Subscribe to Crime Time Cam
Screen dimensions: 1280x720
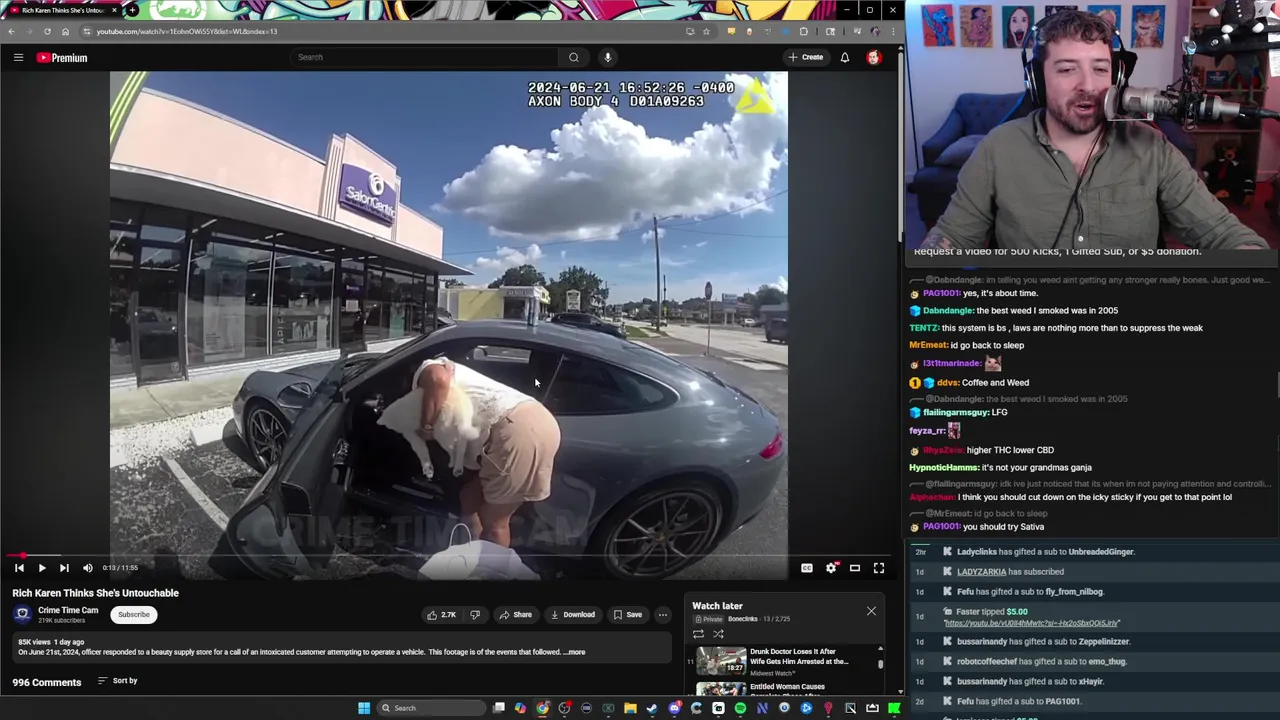pyautogui.click(x=133, y=615)
